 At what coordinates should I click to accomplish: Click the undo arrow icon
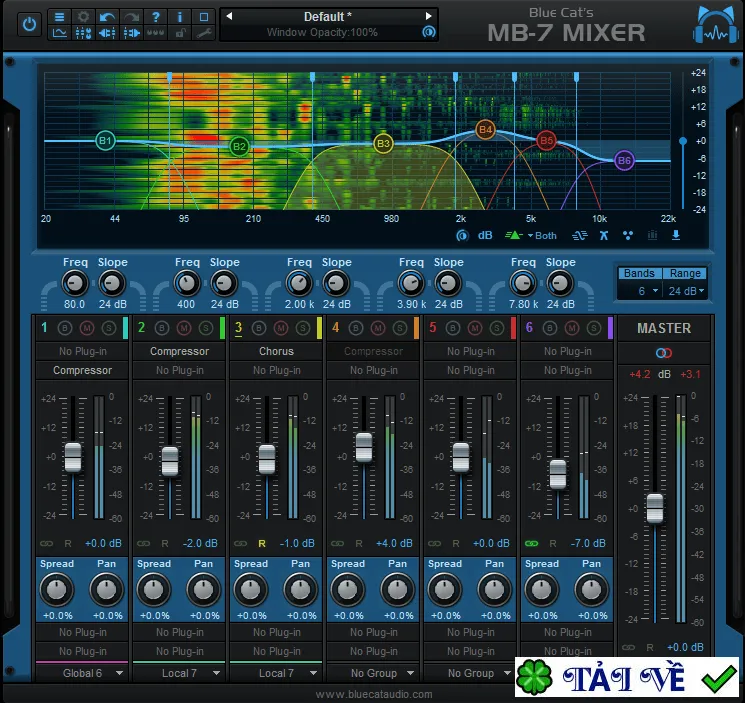(107, 17)
